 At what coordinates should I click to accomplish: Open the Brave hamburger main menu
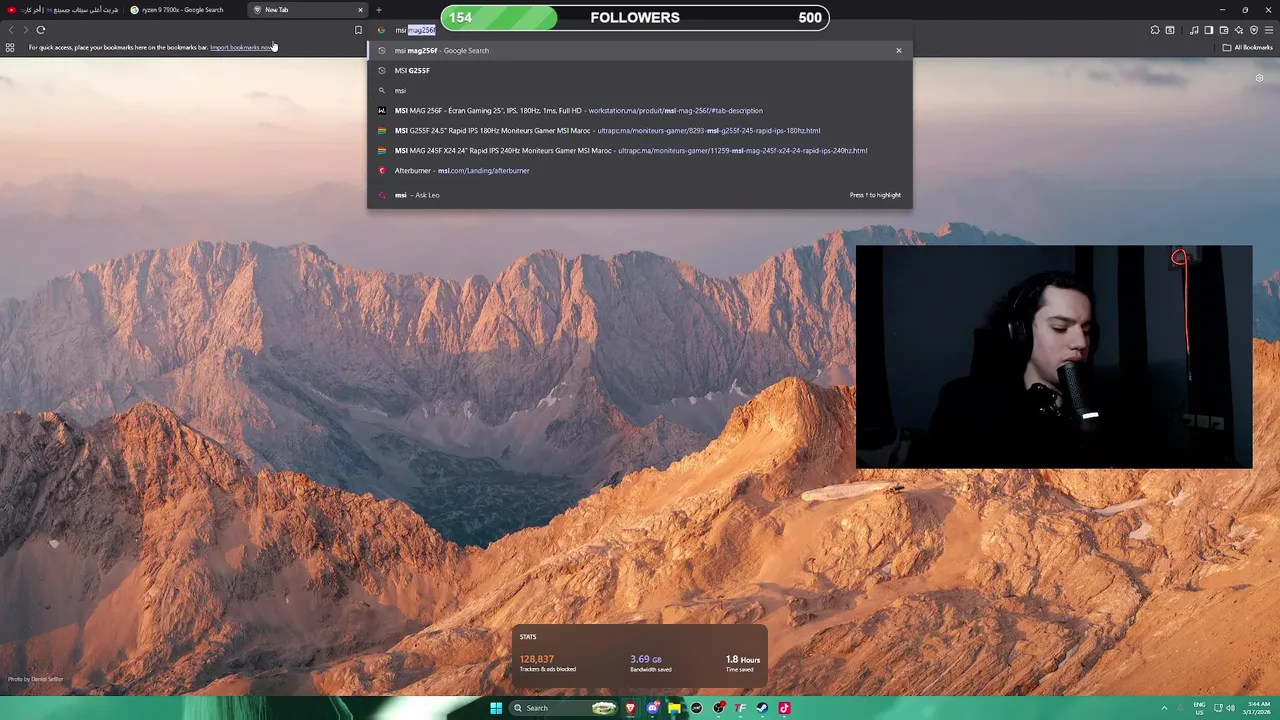pyautogui.click(x=1269, y=30)
